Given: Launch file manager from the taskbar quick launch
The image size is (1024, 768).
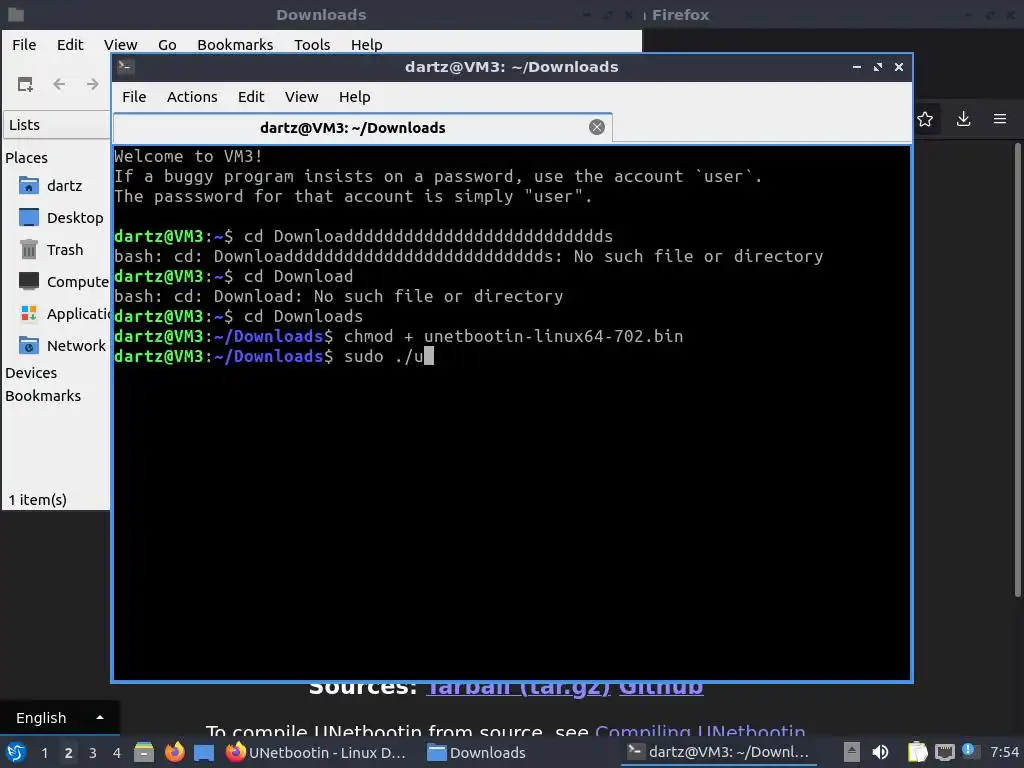Looking at the screenshot, I should [144, 752].
